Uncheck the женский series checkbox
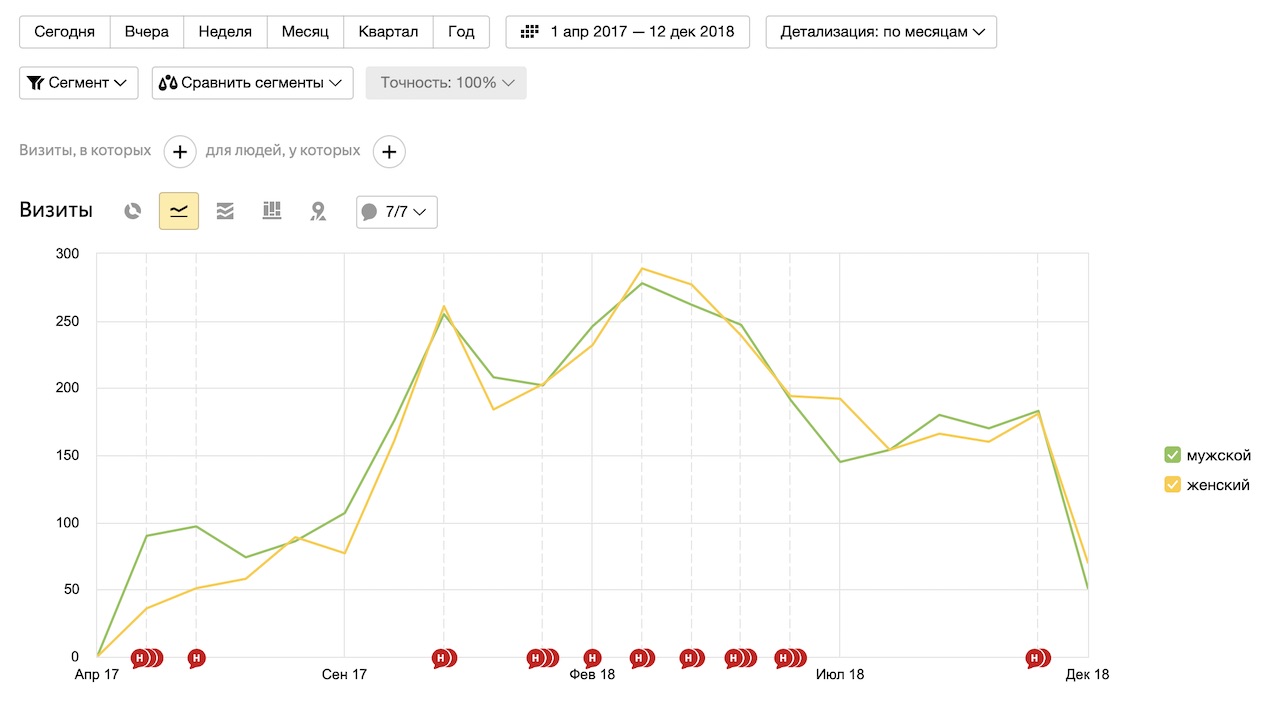This screenshot has height=716, width=1261. pos(1173,485)
